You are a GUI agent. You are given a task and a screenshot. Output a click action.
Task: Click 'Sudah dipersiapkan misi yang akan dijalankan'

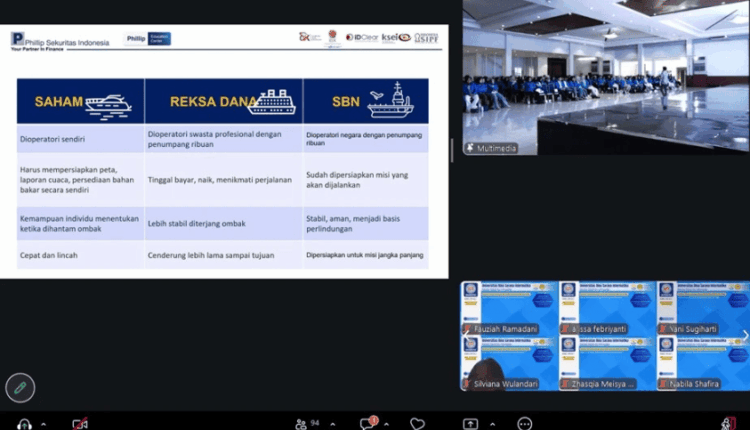(366, 180)
